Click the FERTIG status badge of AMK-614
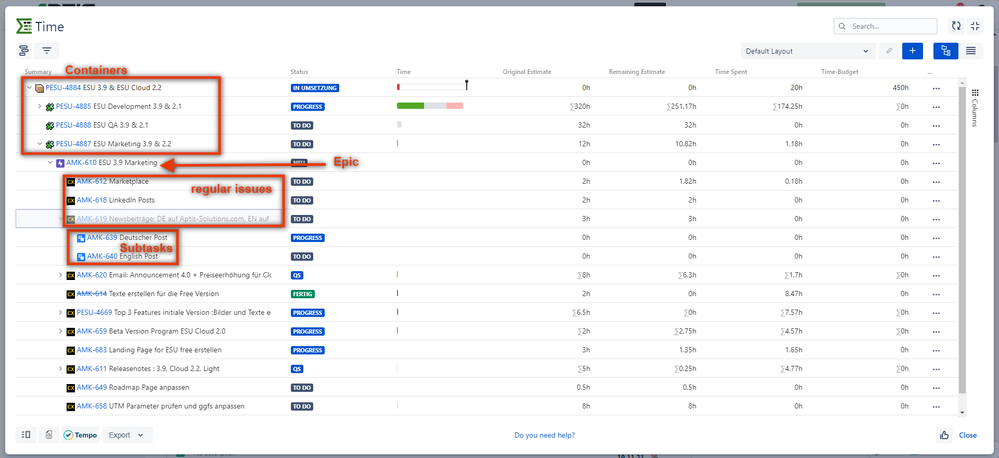999x458 pixels. pyautogui.click(x=303, y=294)
